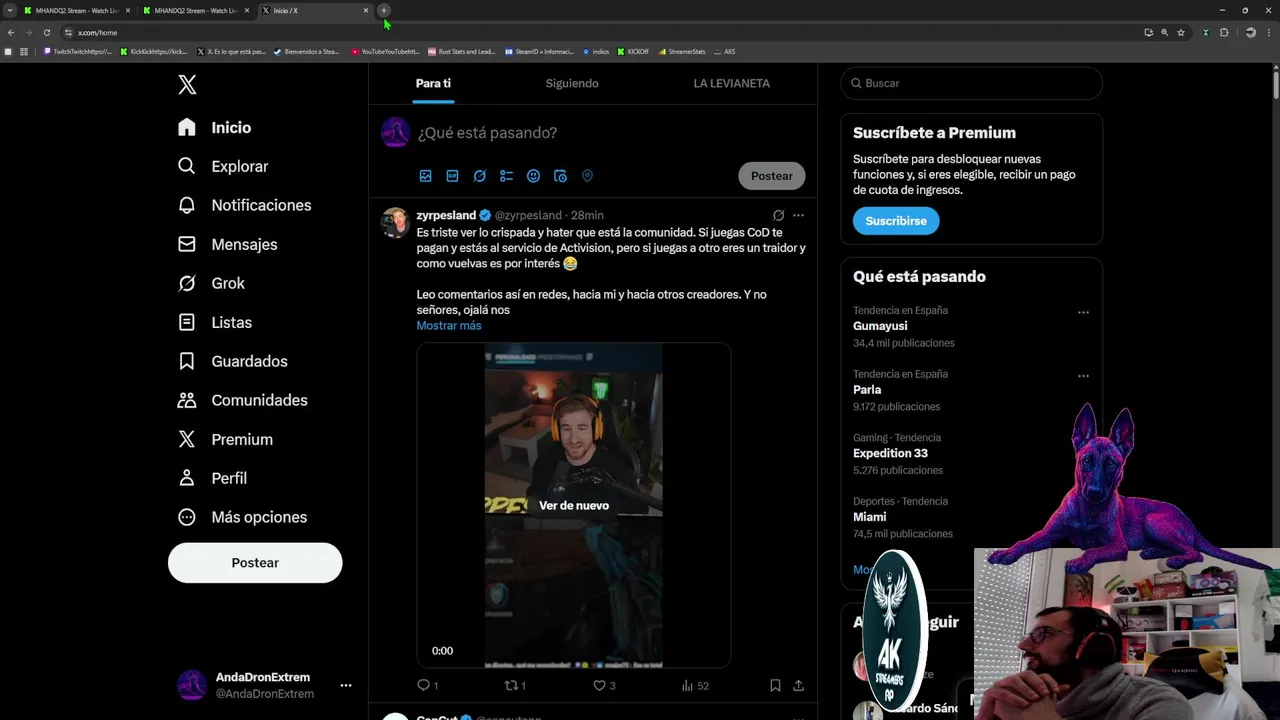This screenshot has height=720, width=1280.
Task: Open options for Gumayusi trend
Action: 1083,312
